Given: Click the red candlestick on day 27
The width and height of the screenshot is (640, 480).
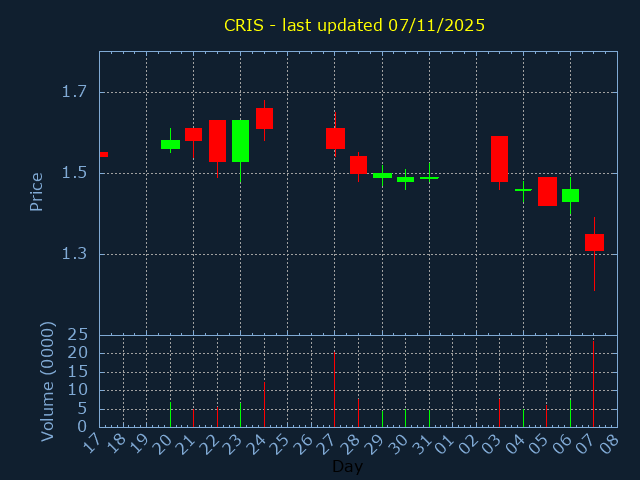Looking at the screenshot, I should pyautogui.click(x=335, y=138).
